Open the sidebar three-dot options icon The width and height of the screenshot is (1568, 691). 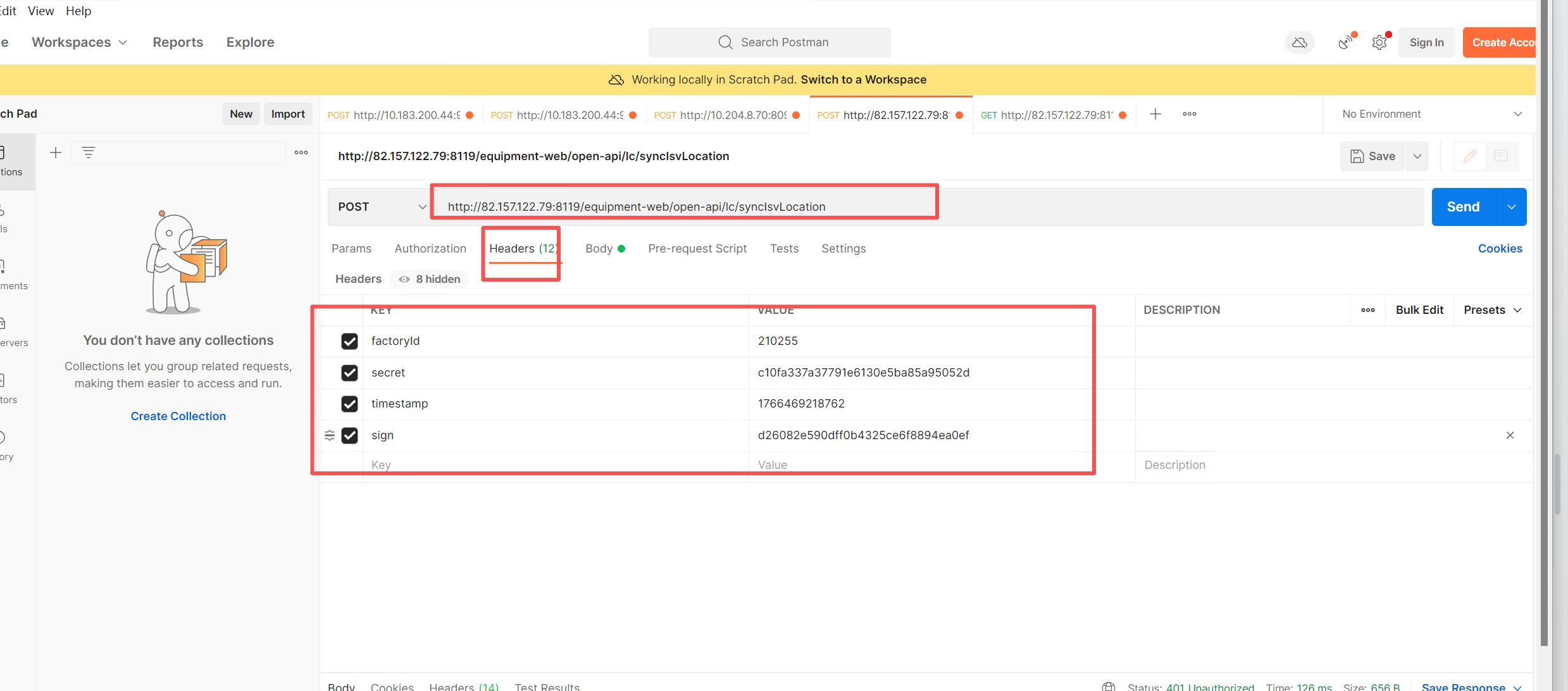coord(301,153)
